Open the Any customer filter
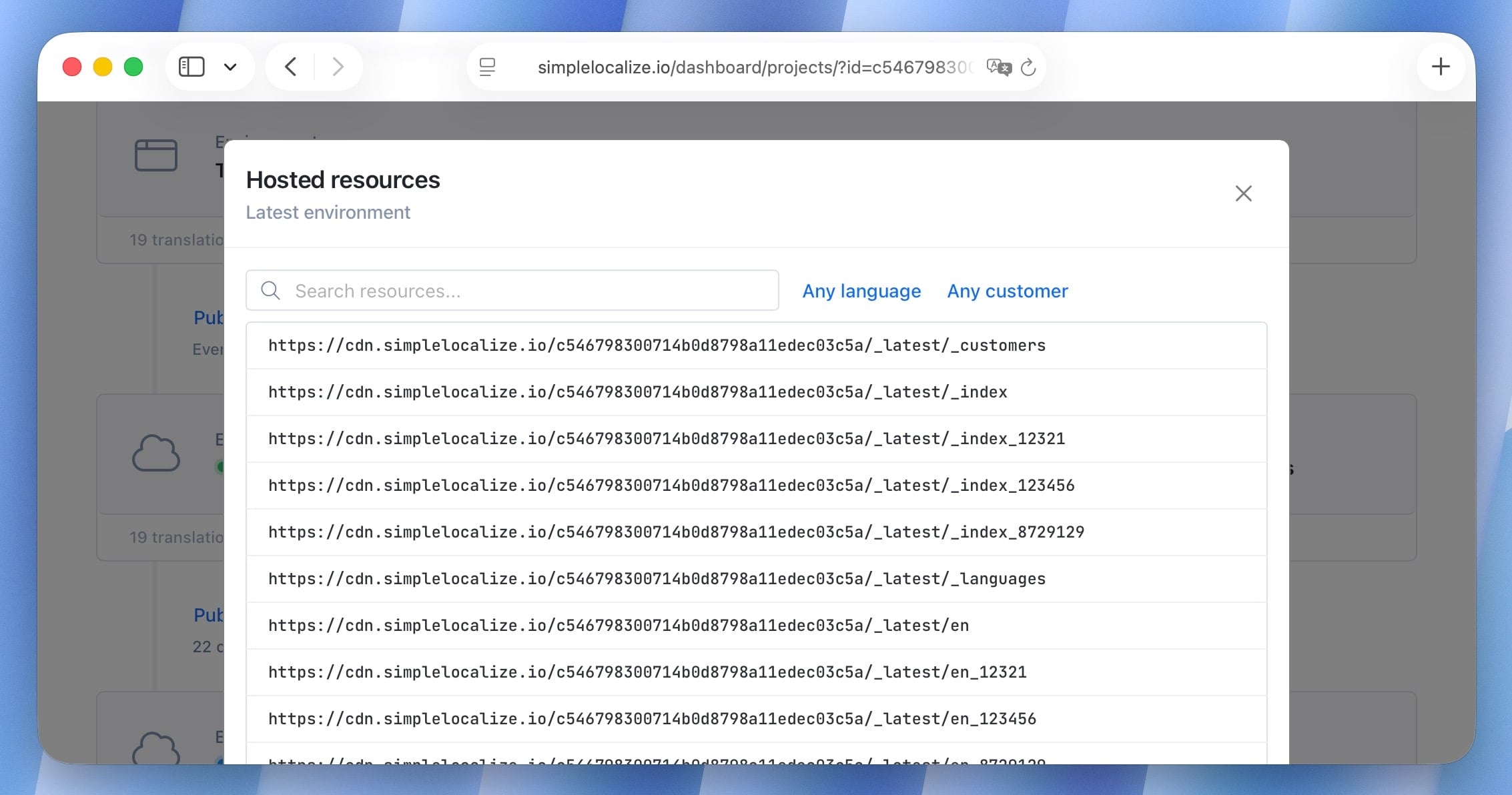This screenshot has height=795, width=1512. coord(1007,291)
